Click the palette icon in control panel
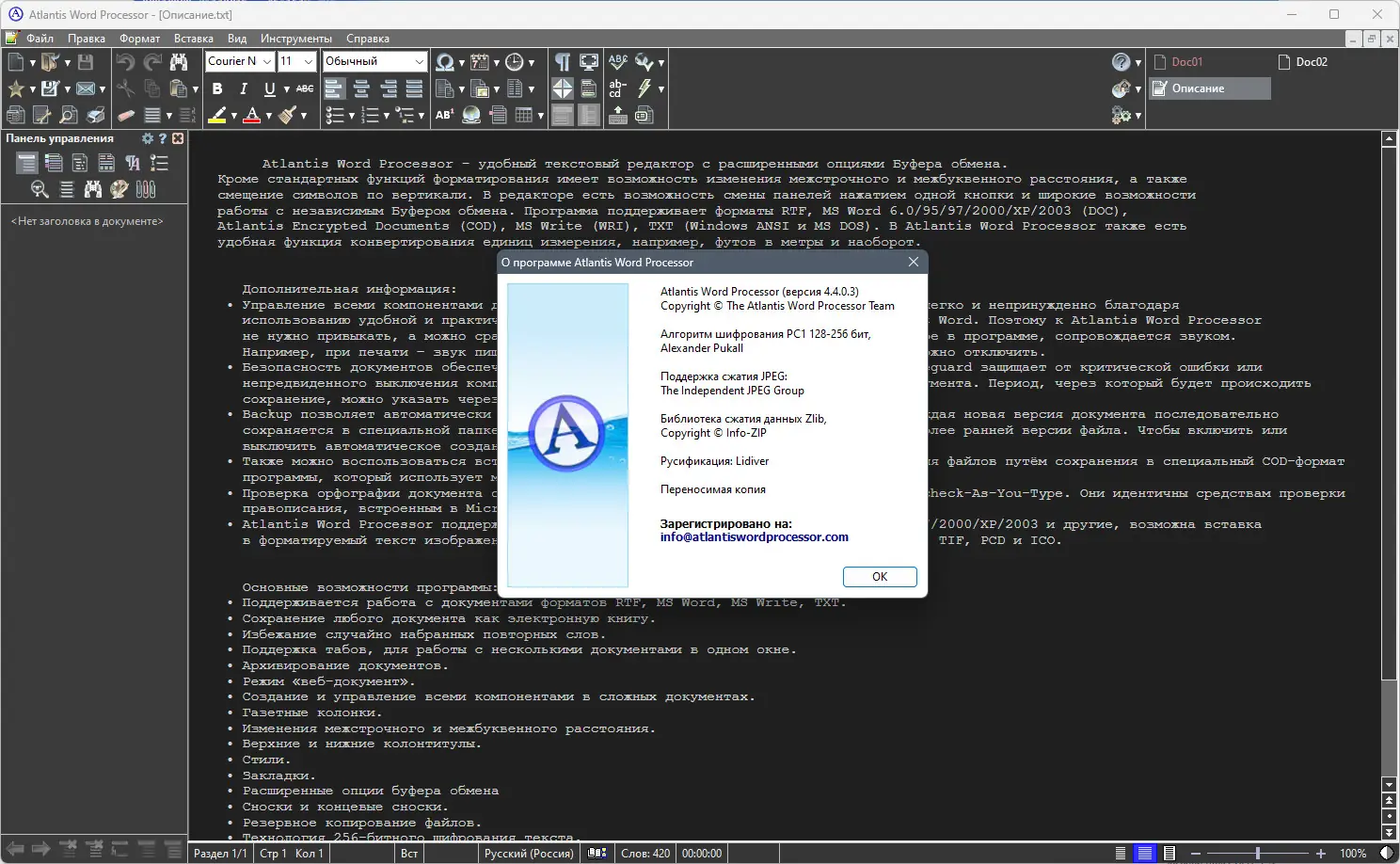The image size is (1400, 864). [119, 189]
